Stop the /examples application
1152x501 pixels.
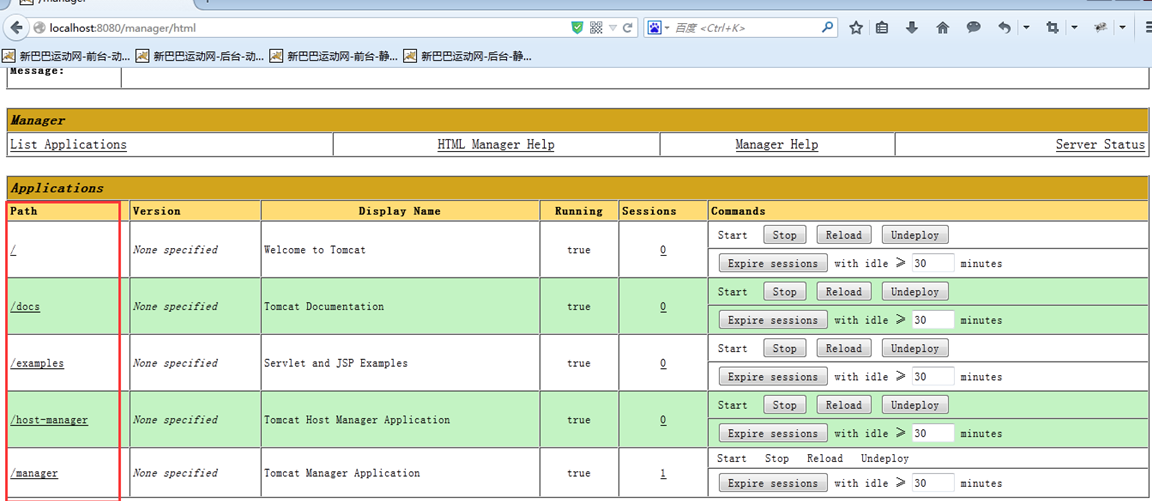(785, 348)
